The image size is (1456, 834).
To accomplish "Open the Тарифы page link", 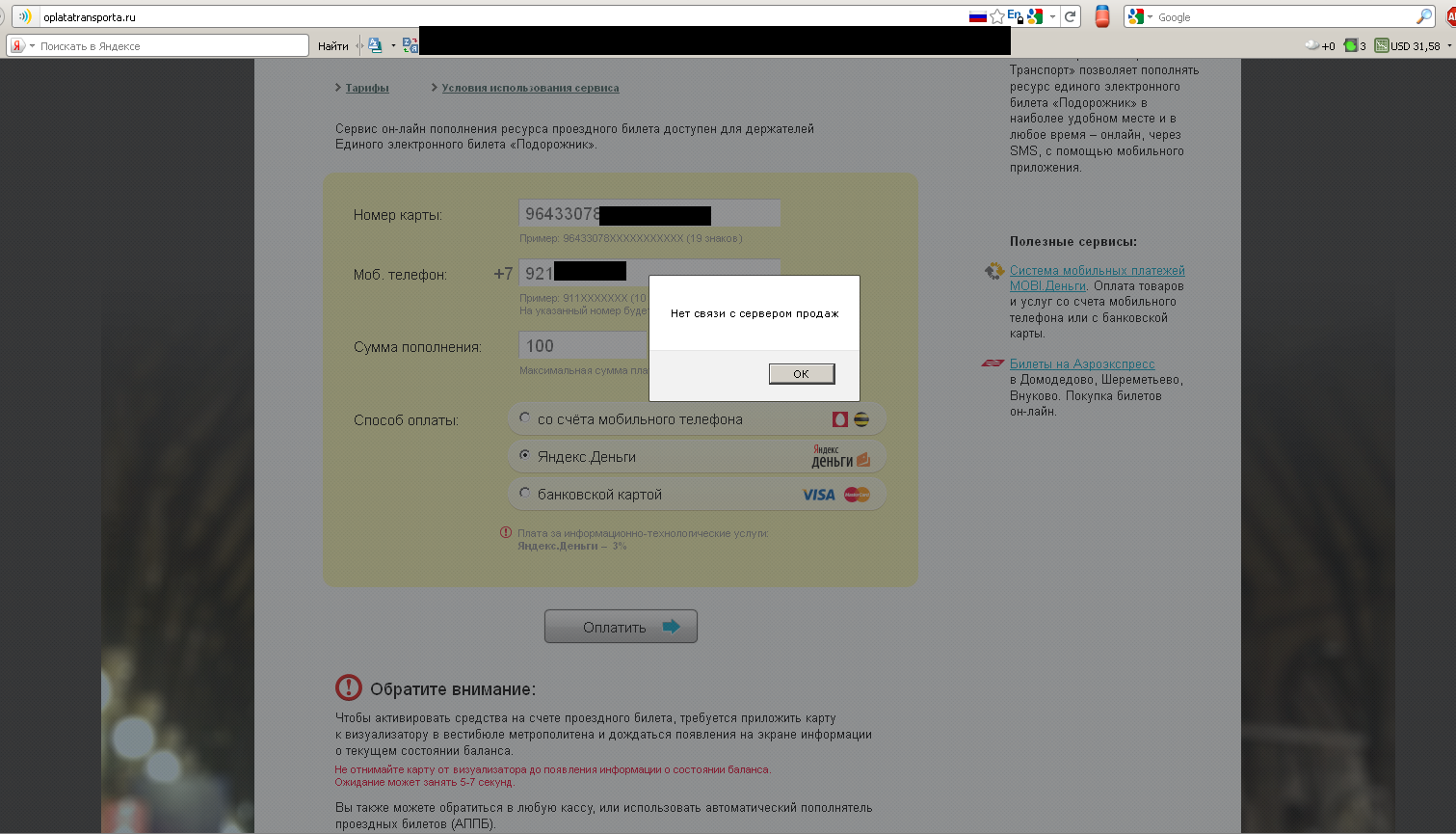I will [367, 88].
